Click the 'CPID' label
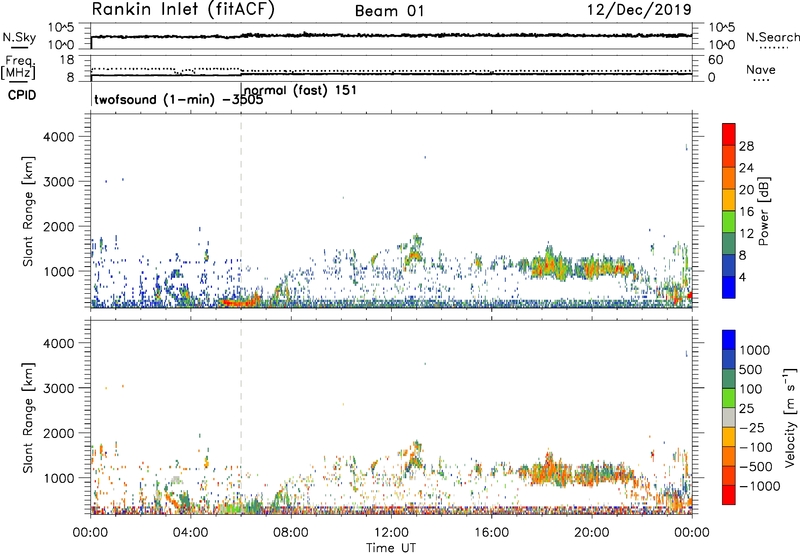The width and height of the screenshot is (800, 554). coord(22,95)
